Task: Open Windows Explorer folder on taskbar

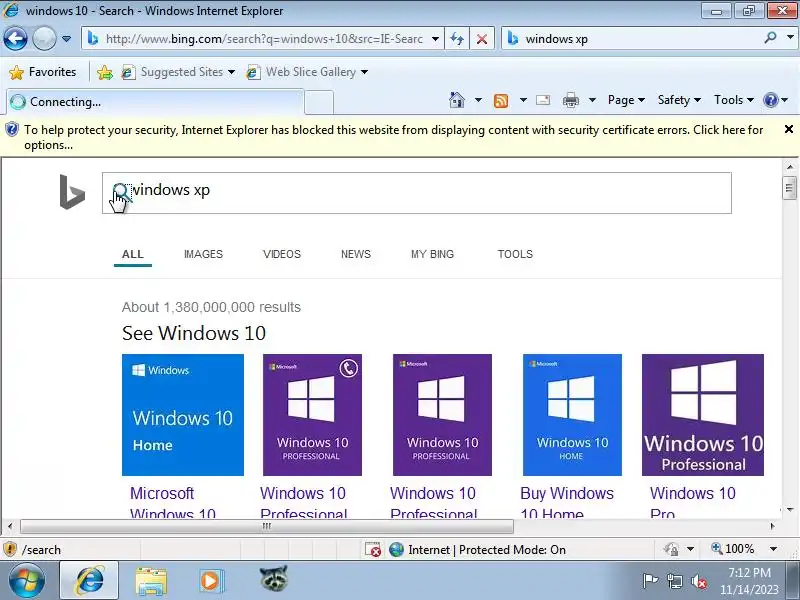Action: 151,582
